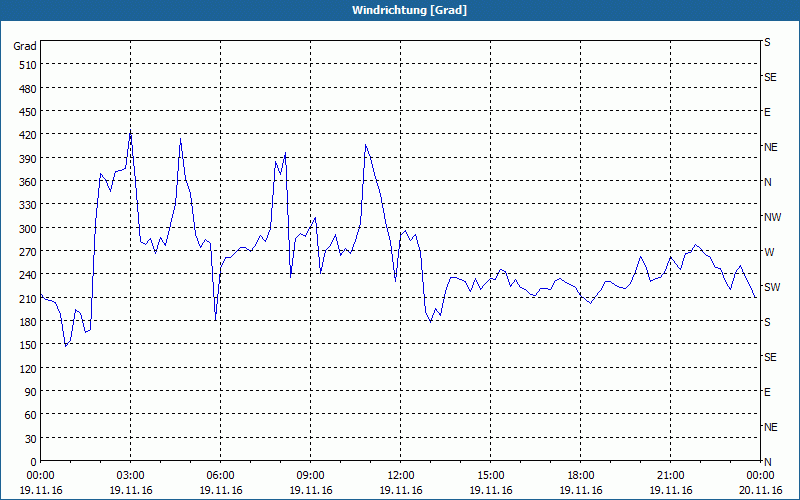Click the NW compass direction label

pyautogui.click(x=772, y=217)
